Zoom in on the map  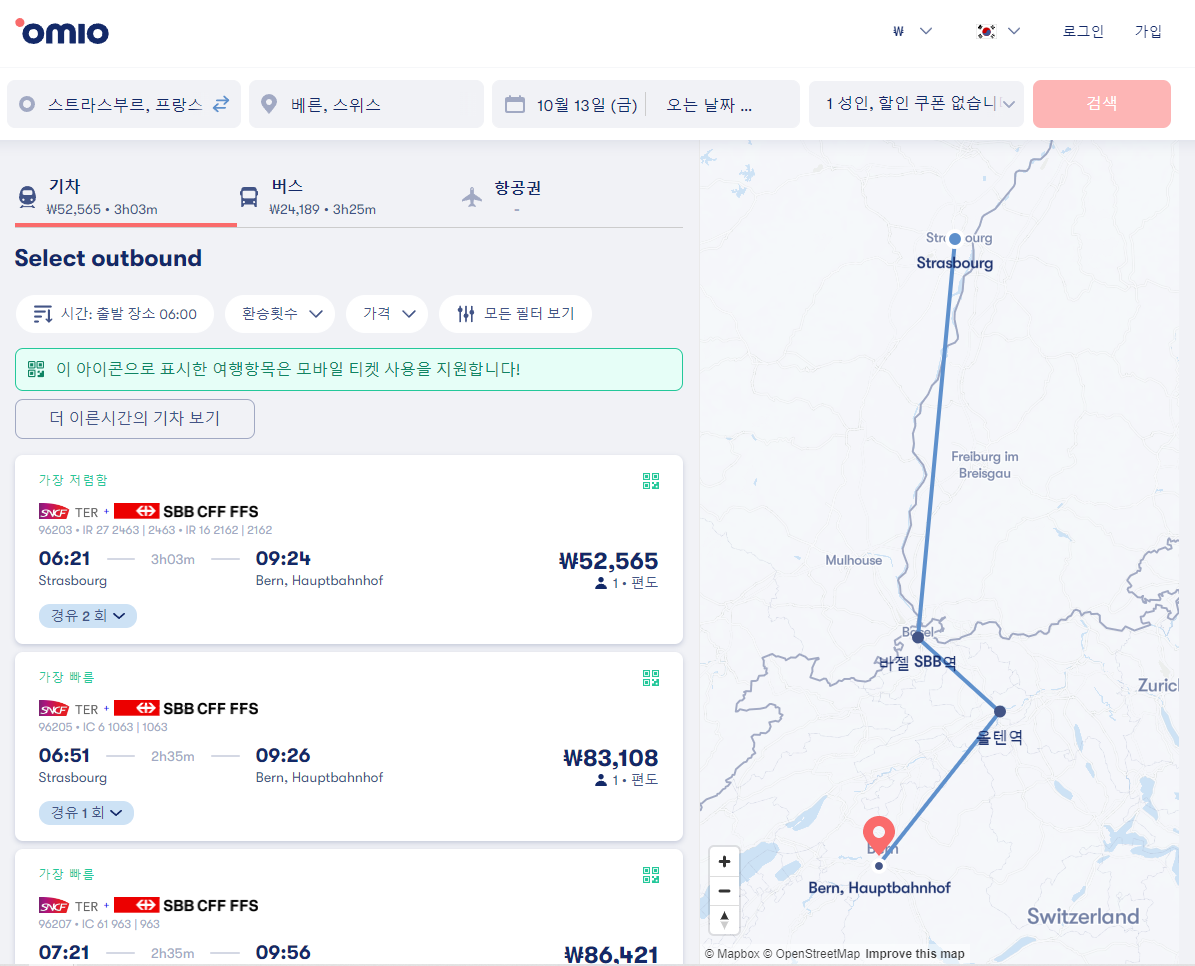(x=724, y=862)
